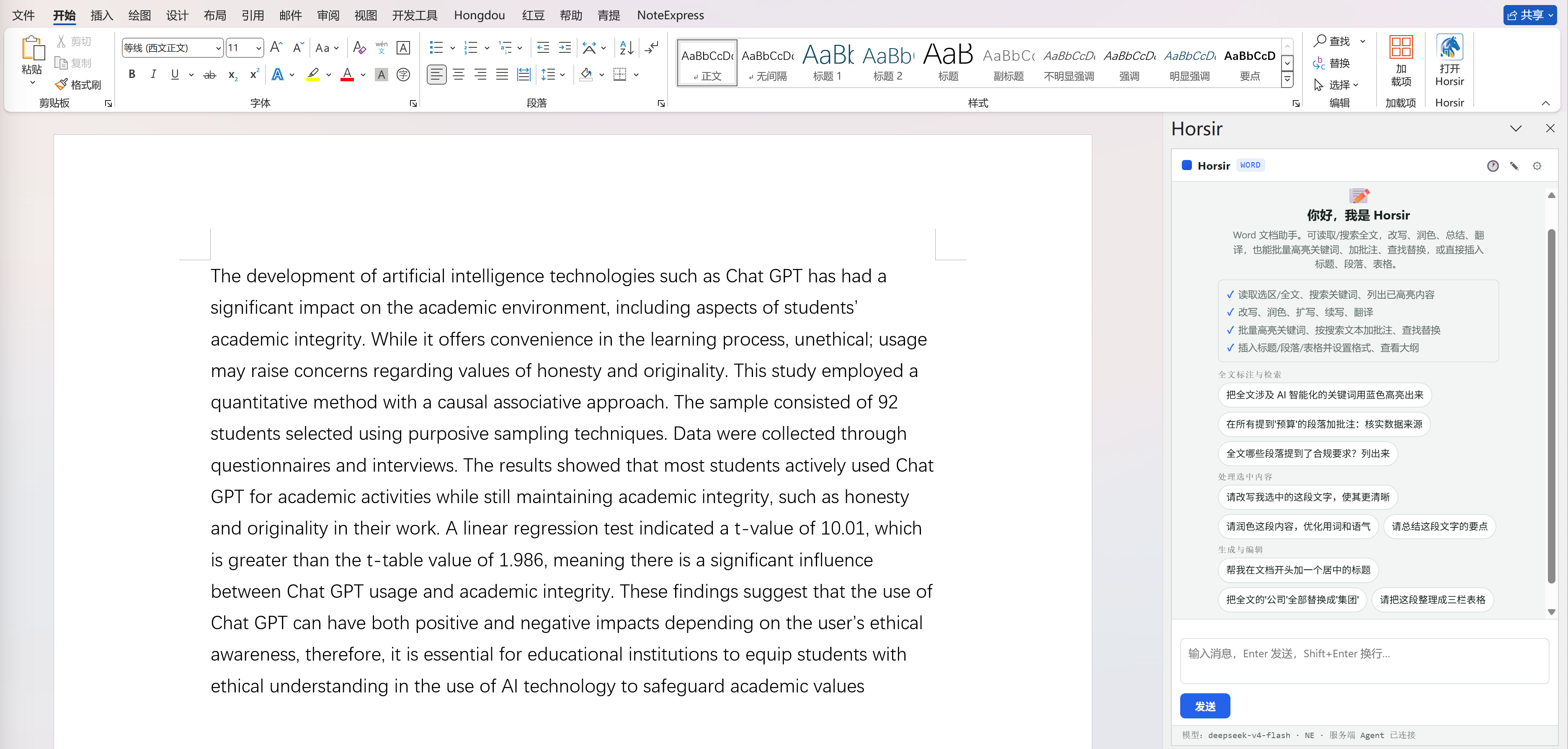Open the References ribbon tab
Image resolution: width=1568 pixels, height=749 pixels.
click(253, 15)
